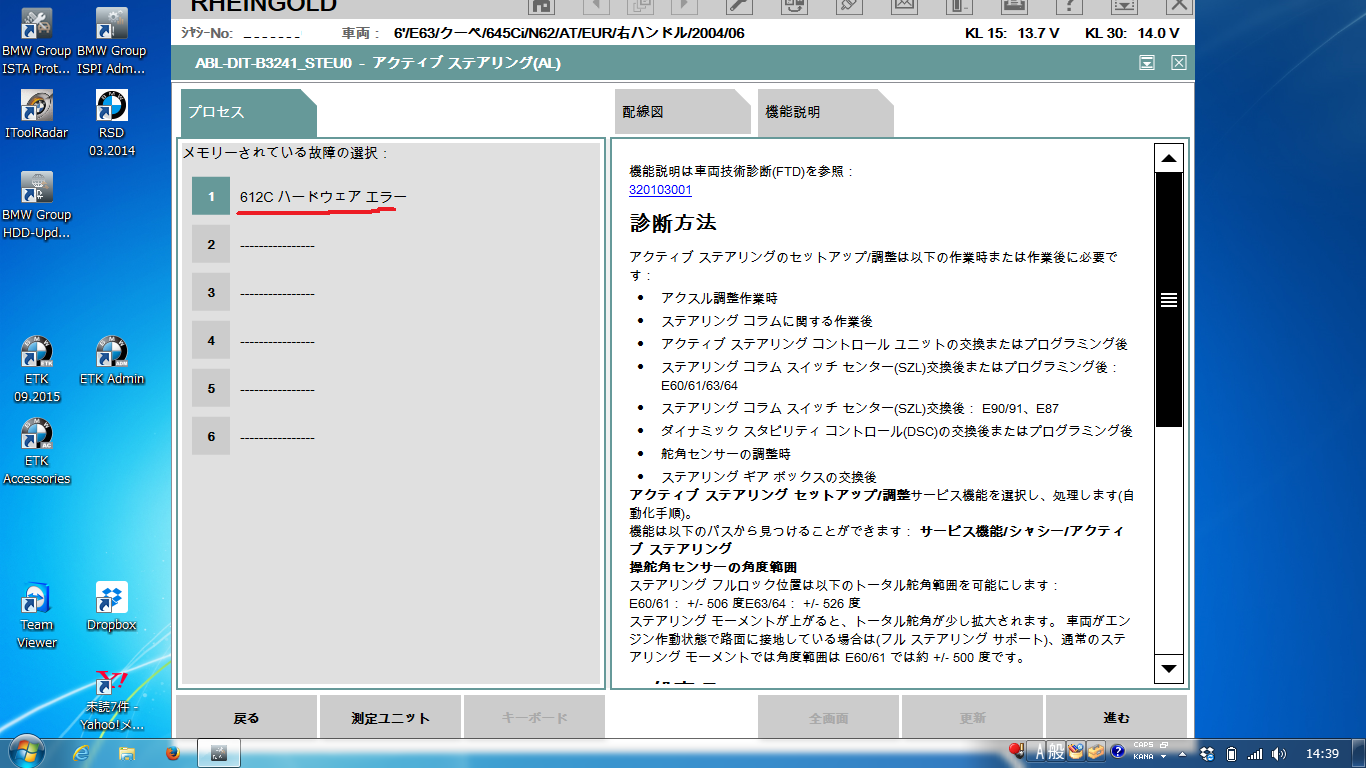Click the network signal tray icon

pyautogui.click(x=1255, y=753)
